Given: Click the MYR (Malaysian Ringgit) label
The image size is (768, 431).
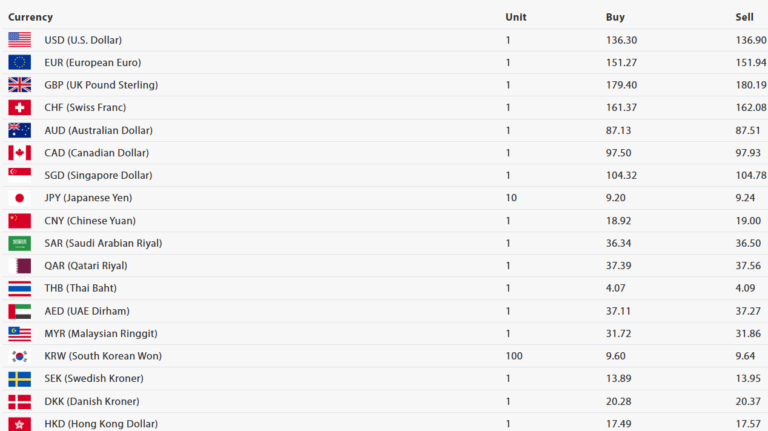Looking at the screenshot, I should pyautogui.click(x=101, y=334).
